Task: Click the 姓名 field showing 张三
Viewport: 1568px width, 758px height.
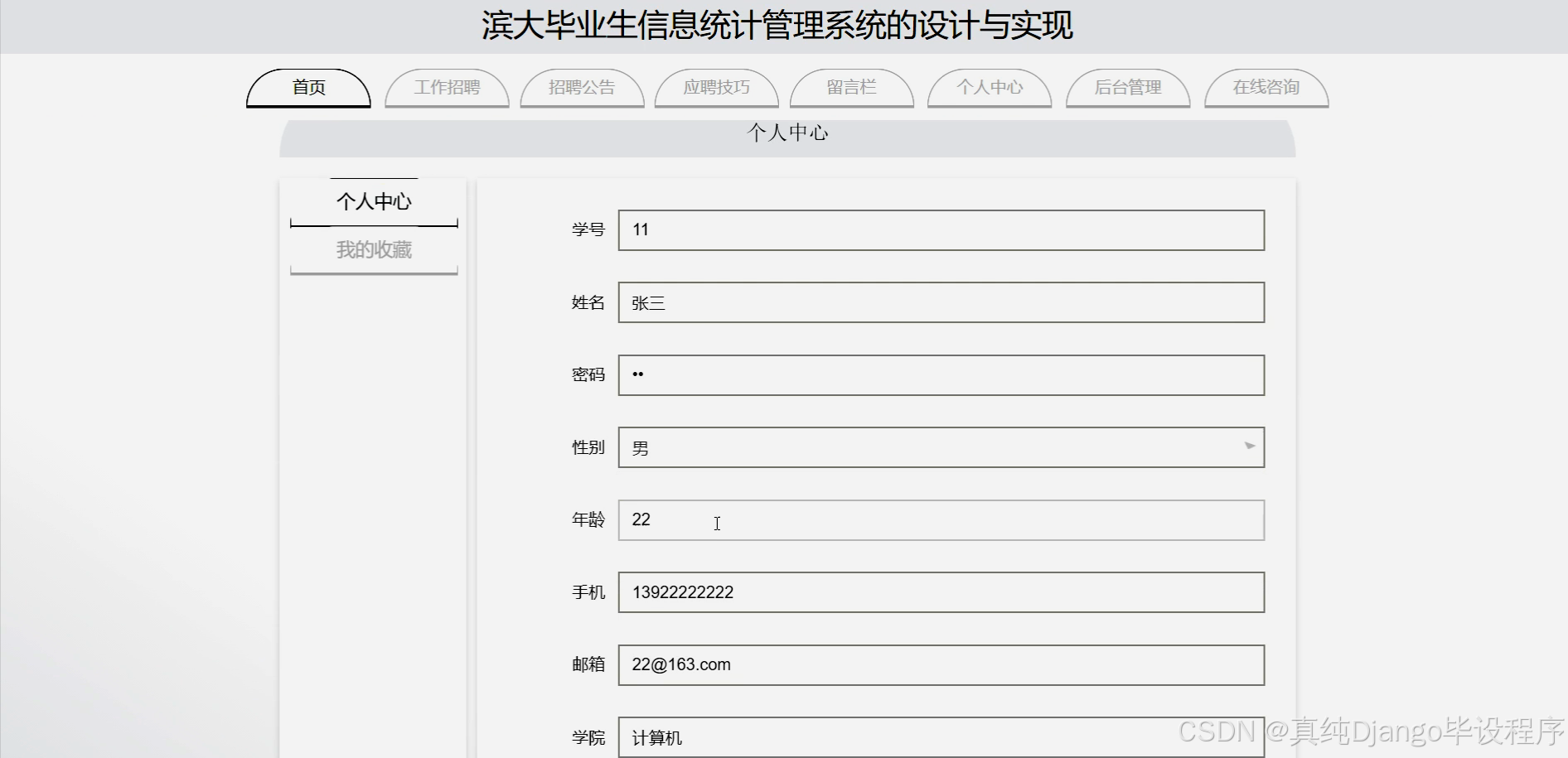Action: pyautogui.click(x=941, y=302)
